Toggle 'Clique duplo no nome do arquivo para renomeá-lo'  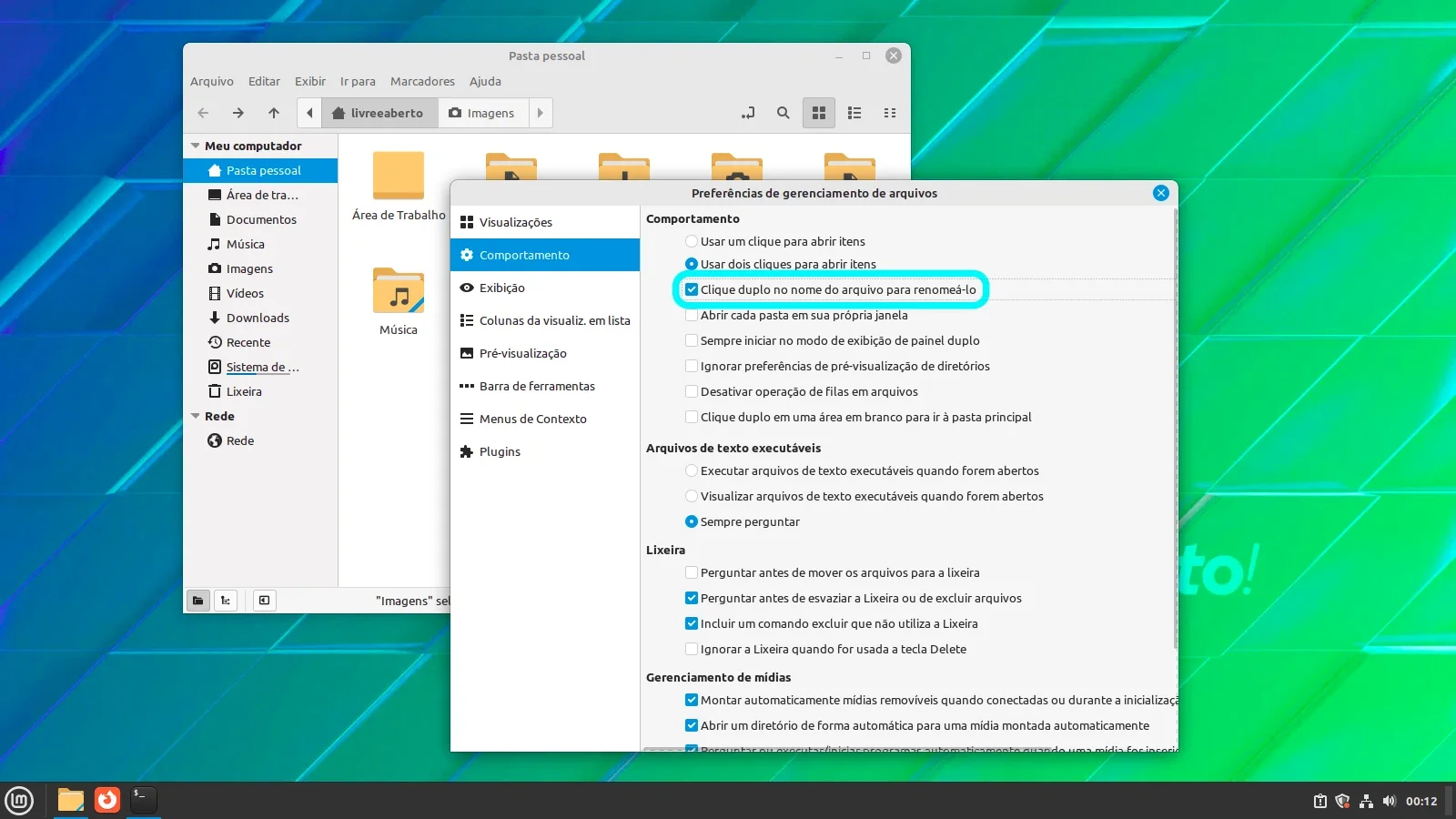click(830, 290)
